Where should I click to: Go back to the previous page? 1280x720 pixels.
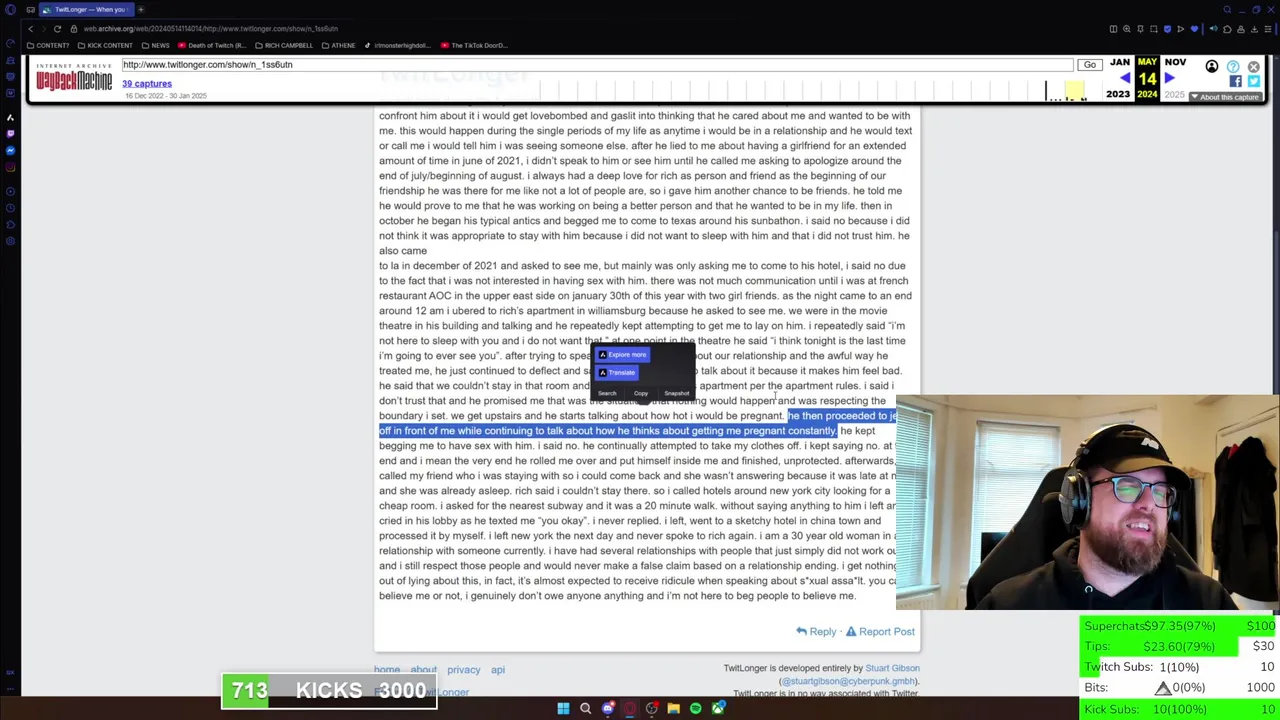[x=30, y=29]
